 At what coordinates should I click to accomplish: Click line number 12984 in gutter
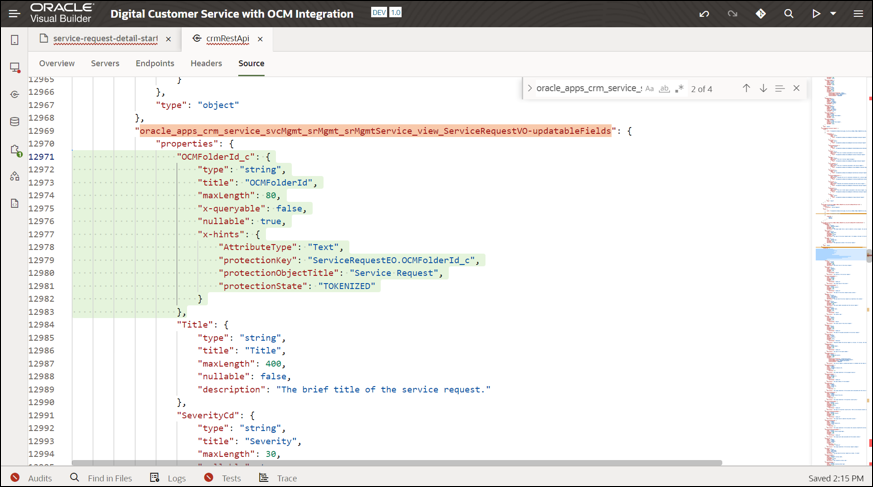(x=42, y=324)
